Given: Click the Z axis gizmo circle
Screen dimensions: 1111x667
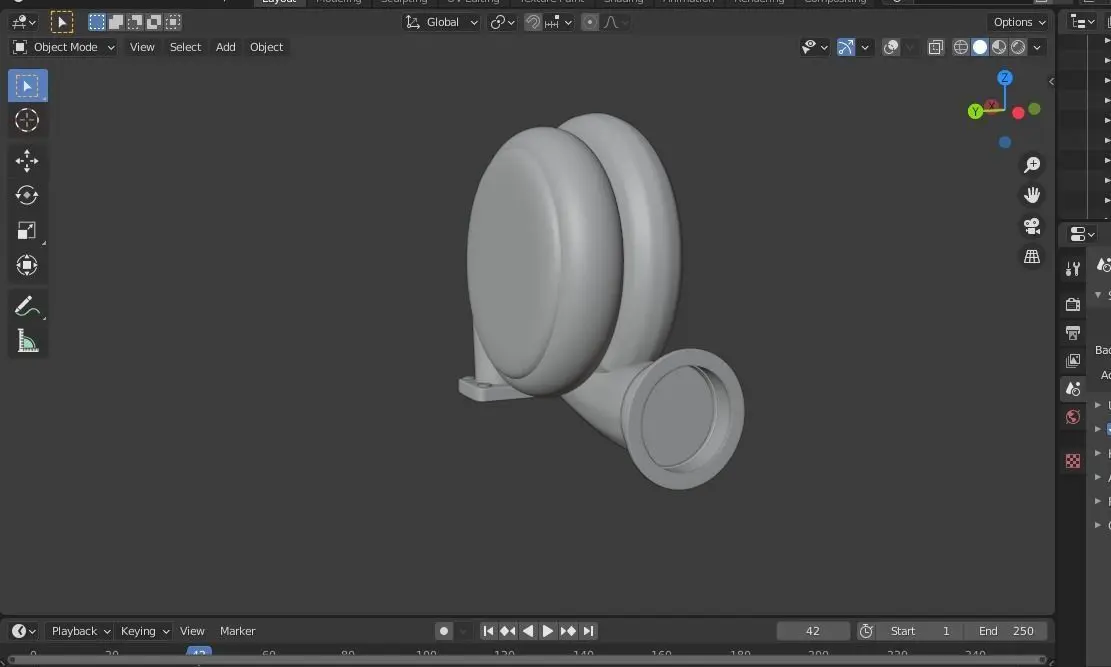Looking at the screenshot, I should (1005, 78).
